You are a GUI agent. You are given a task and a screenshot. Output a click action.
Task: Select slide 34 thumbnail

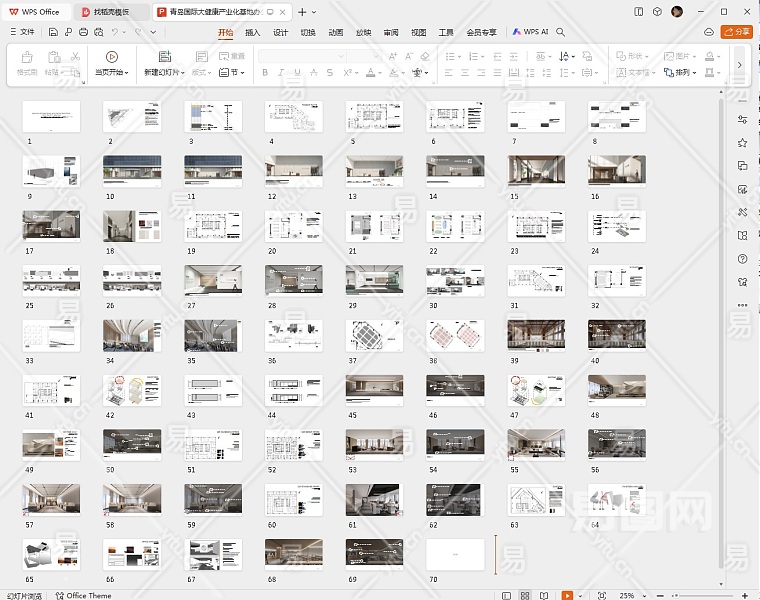[x=132, y=335]
